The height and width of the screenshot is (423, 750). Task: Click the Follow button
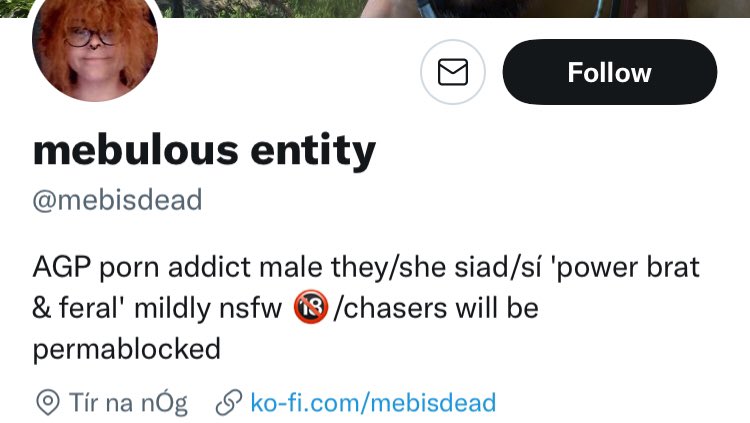pyautogui.click(x=610, y=72)
